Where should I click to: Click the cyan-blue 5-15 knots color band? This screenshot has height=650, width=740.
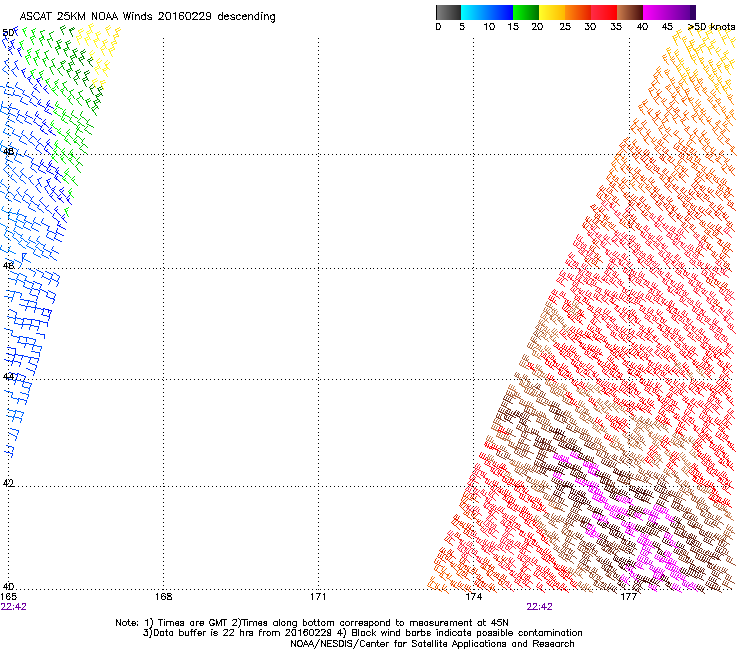pos(487,12)
